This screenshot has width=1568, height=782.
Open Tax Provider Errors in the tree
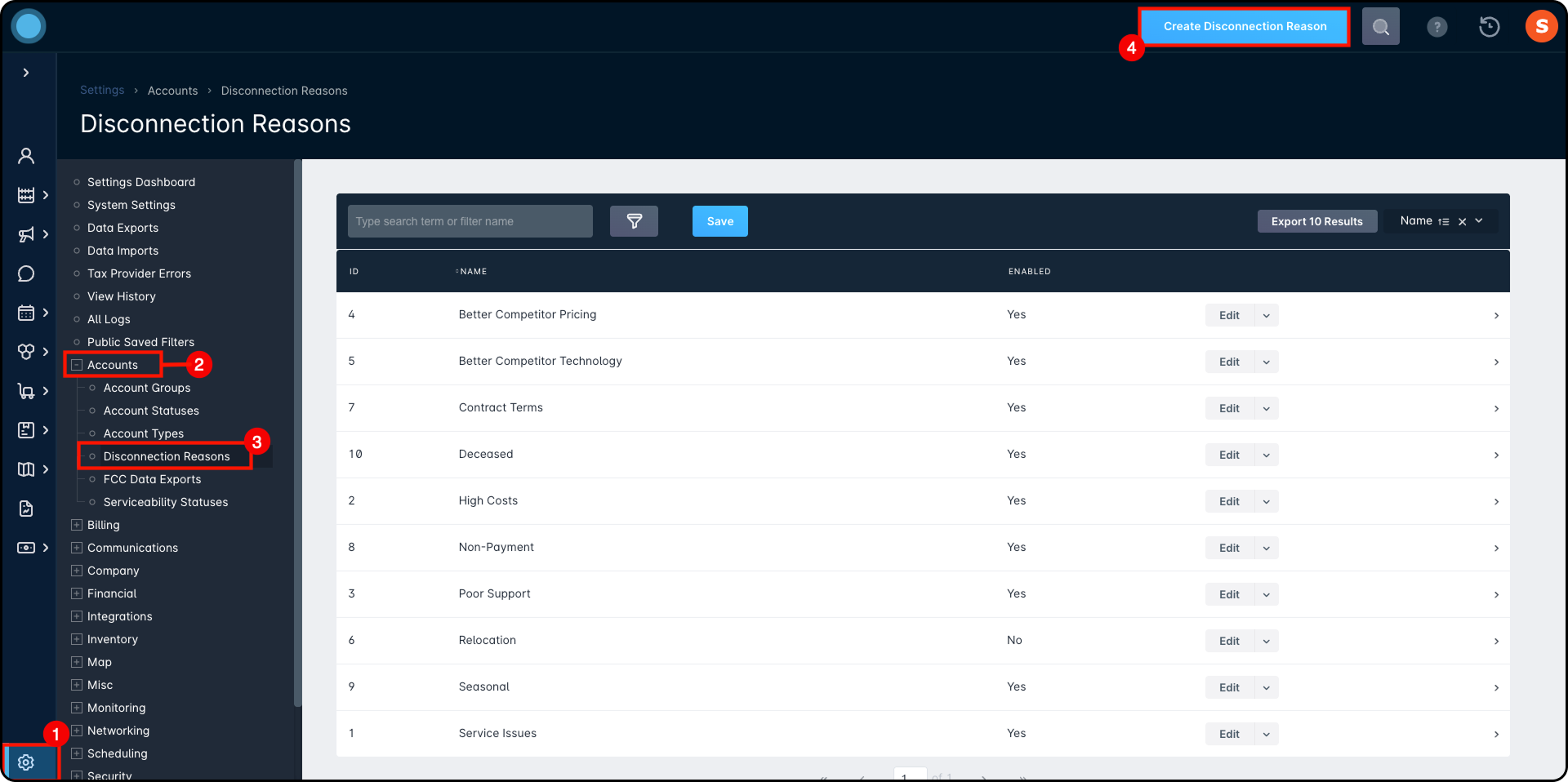pyautogui.click(x=139, y=273)
